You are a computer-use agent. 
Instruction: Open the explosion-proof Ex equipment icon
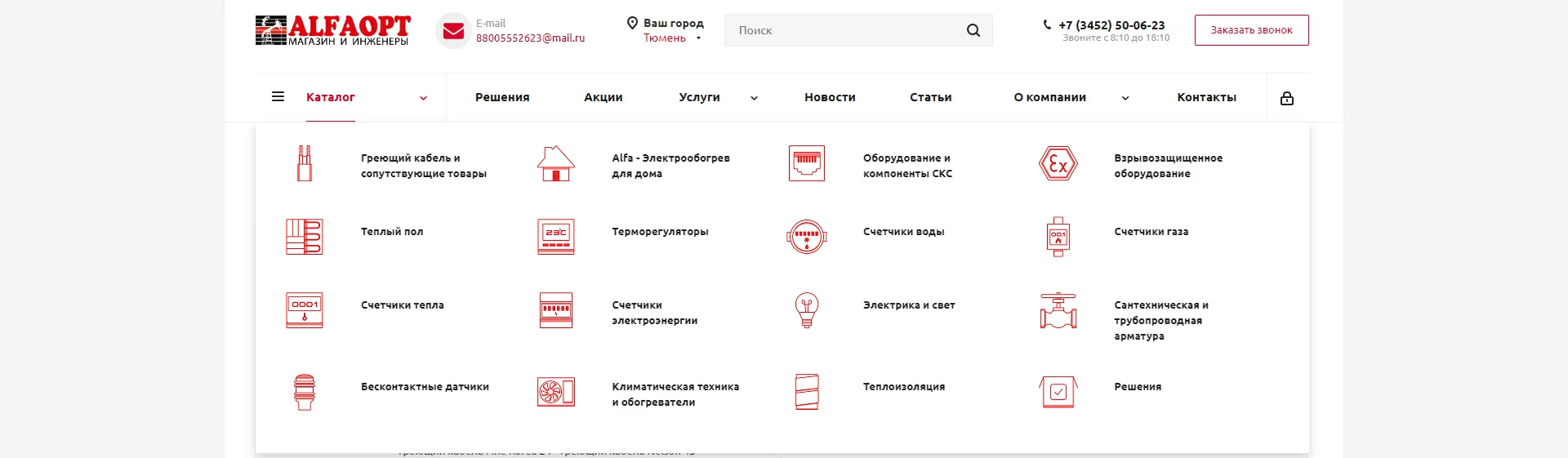(x=1058, y=164)
